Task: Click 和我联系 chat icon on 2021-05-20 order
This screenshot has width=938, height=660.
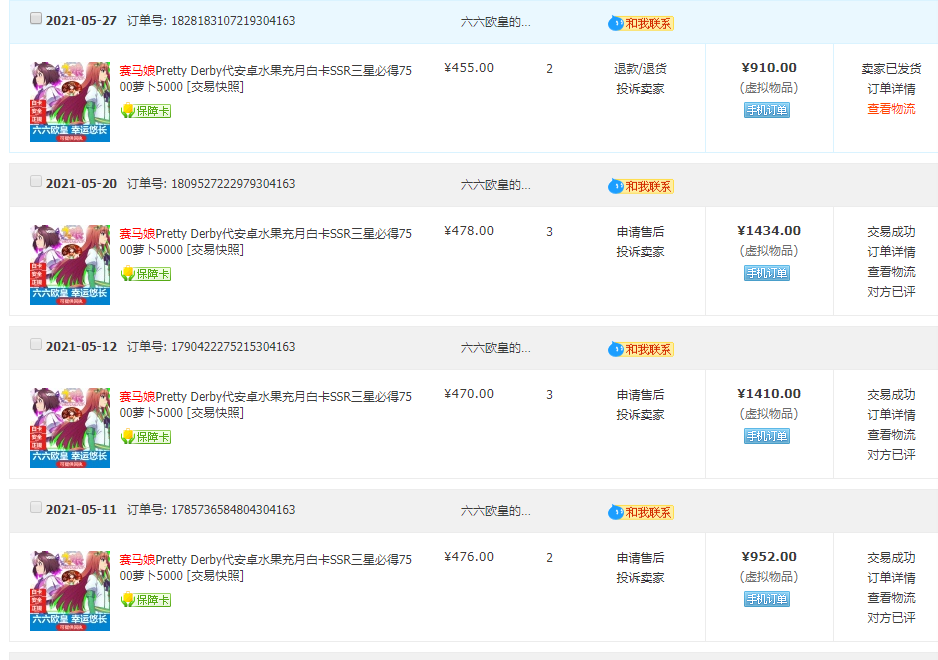Action: coord(641,186)
